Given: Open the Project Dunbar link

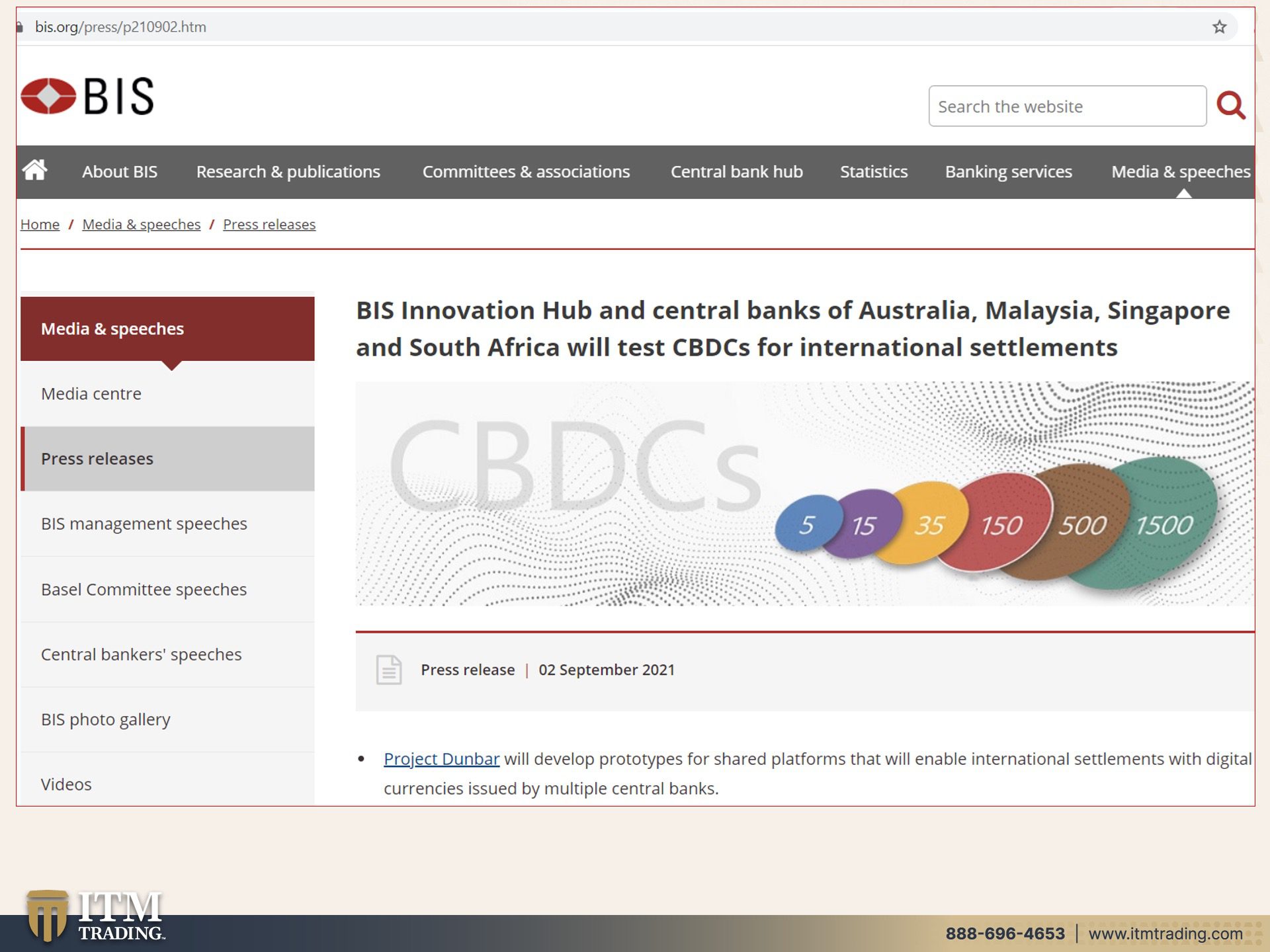Looking at the screenshot, I should pos(441,759).
